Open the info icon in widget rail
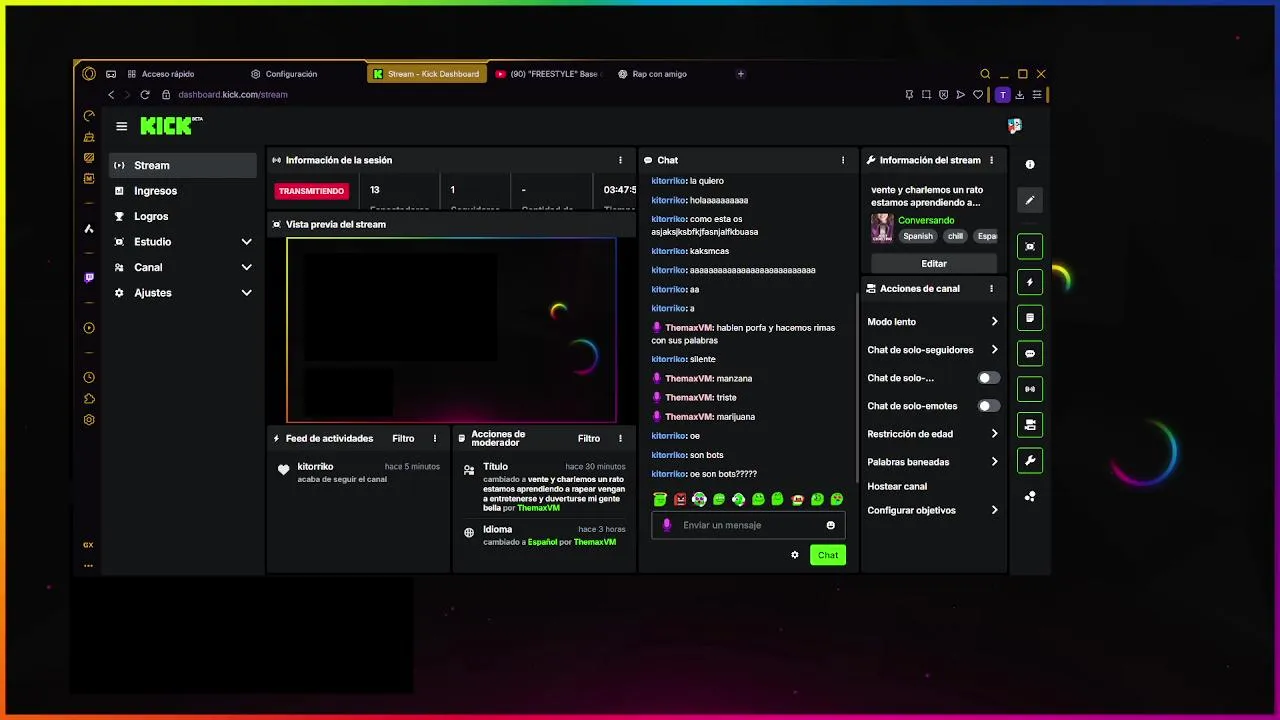Image resolution: width=1280 pixels, height=720 pixels. (x=1030, y=164)
